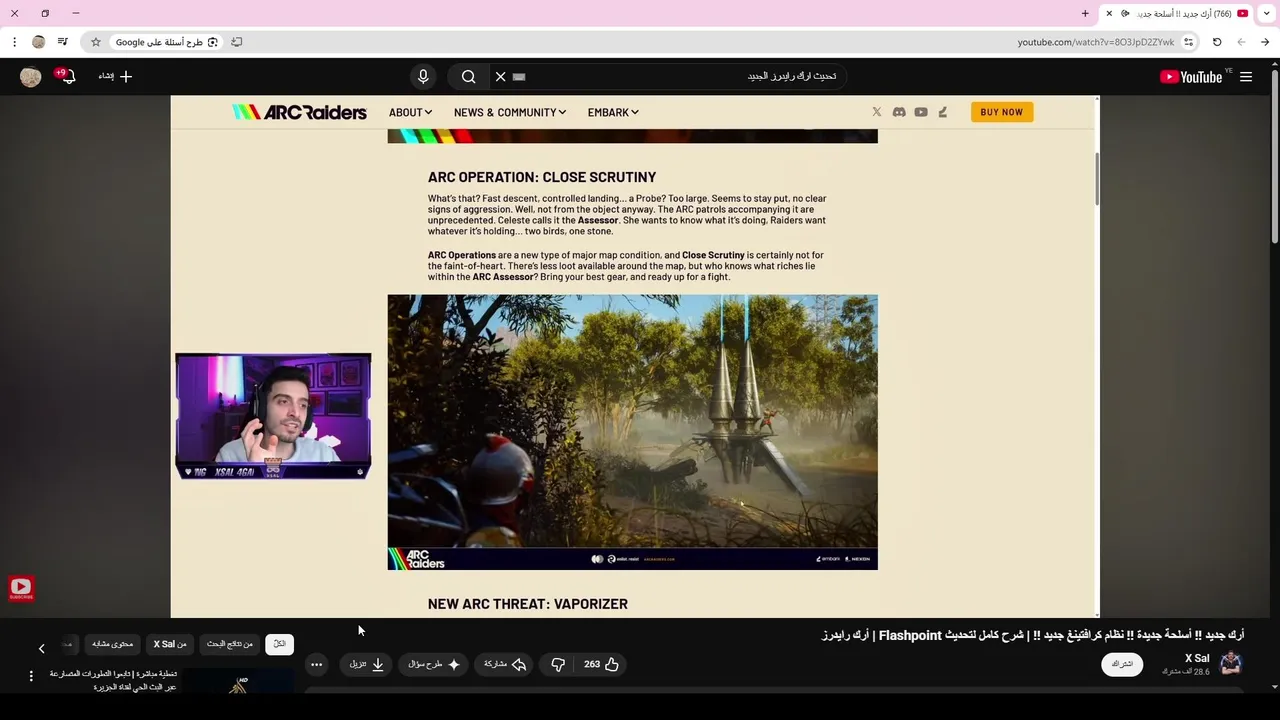Image resolution: width=1280 pixels, height=720 pixels.
Task: Open the recommended live video thumbnail
Action: [238, 682]
